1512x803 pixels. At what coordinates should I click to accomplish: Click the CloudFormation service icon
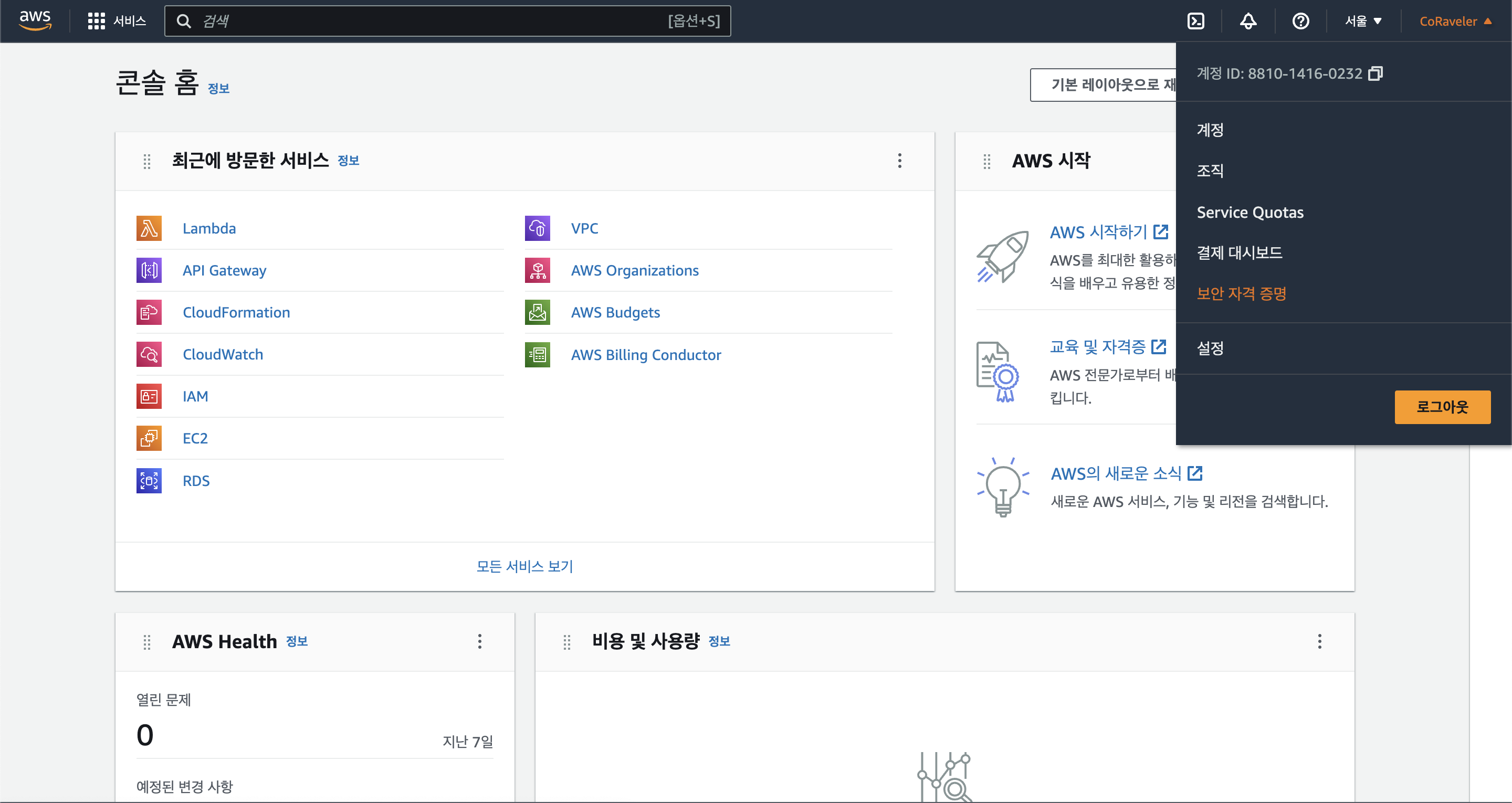point(149,312)
